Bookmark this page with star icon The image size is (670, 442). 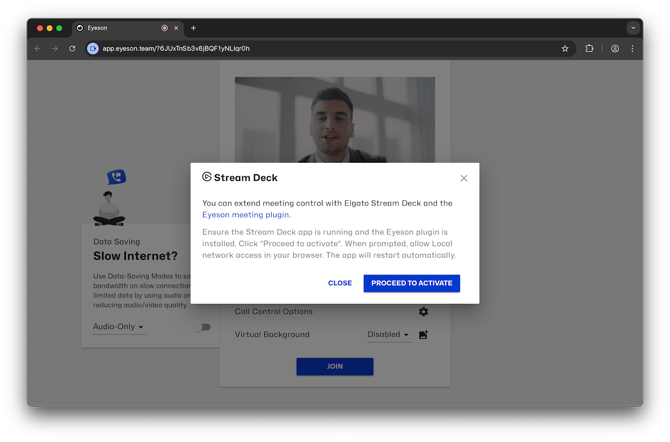(565, 48)
